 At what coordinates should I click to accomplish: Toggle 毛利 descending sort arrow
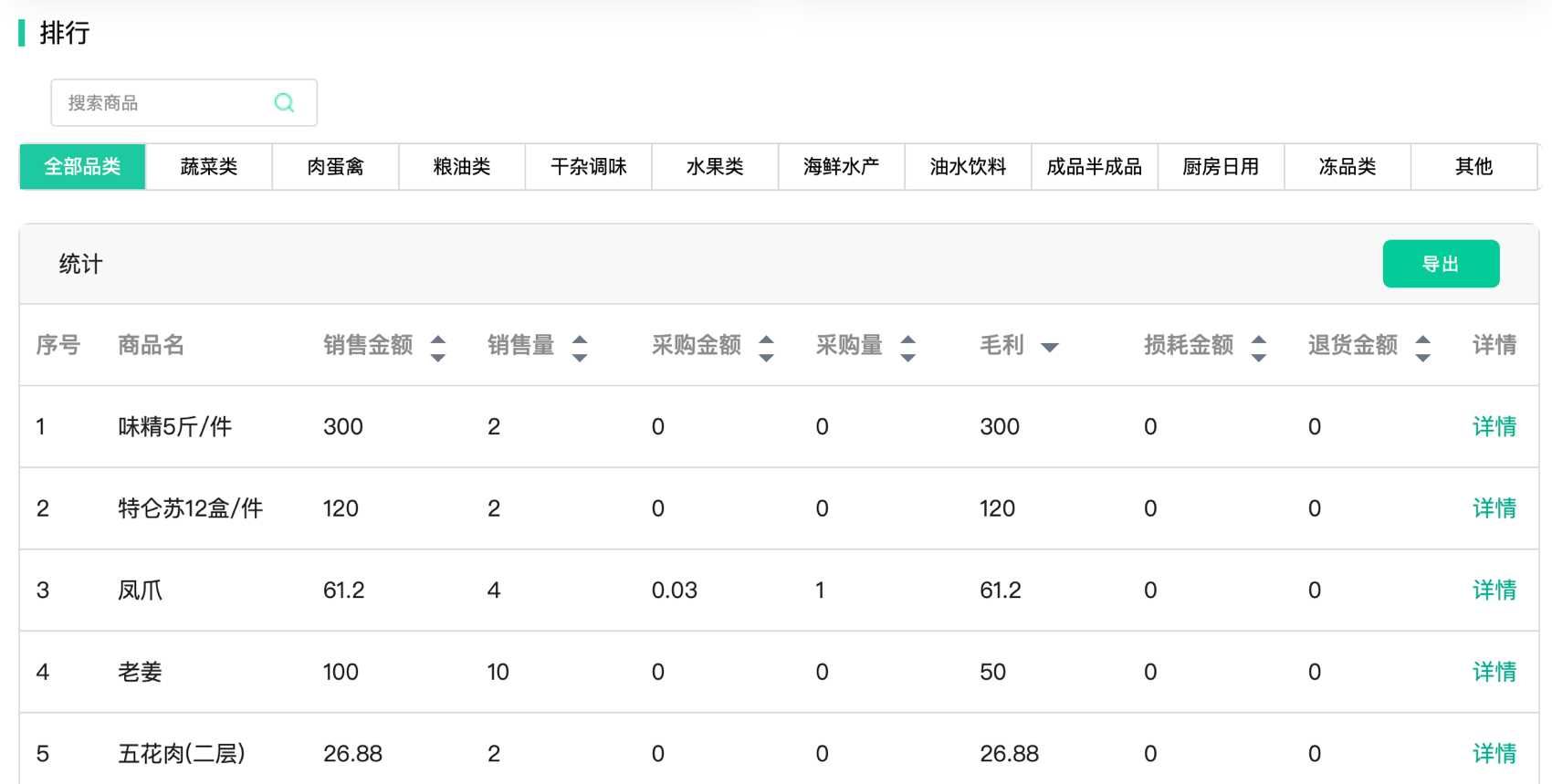[1050, 348]
